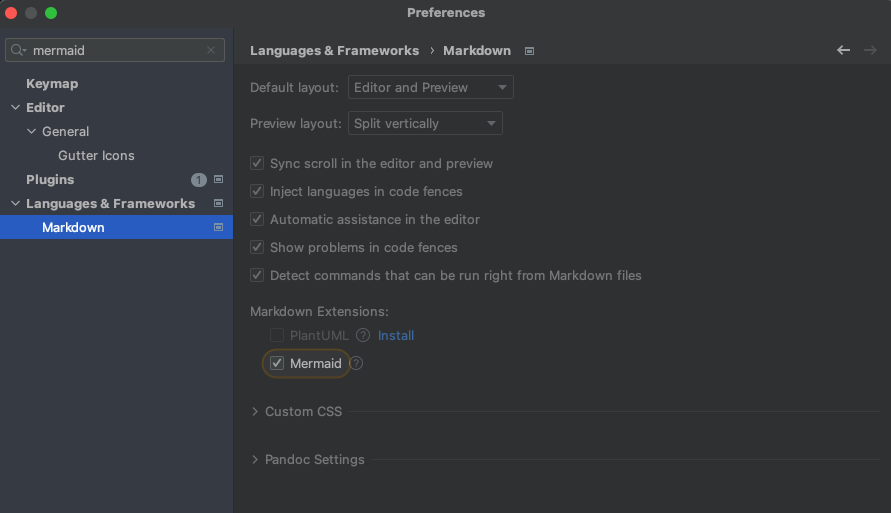Image resolution: width=891 pixels, height=513 pixels.
Task: Disable the Mermaid extension checkbox
Action: 278,364
